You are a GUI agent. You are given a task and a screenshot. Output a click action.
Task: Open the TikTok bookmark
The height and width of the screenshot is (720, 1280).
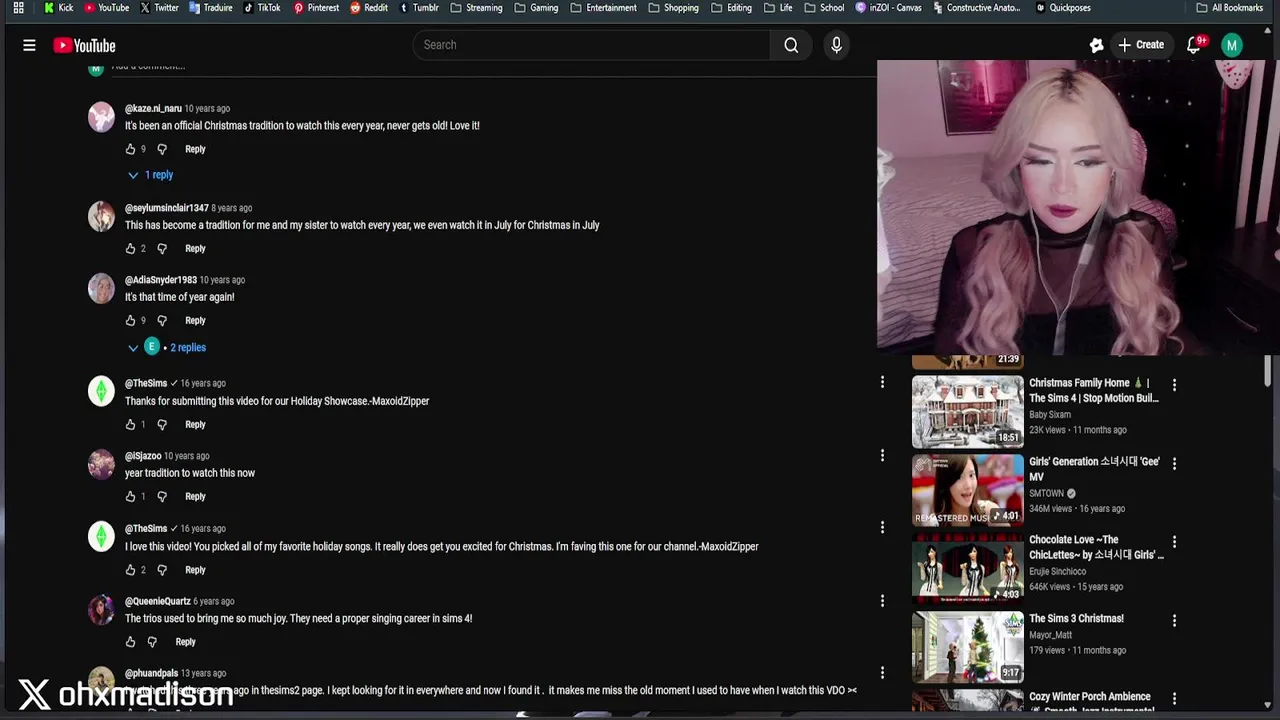tap(262, 8)
